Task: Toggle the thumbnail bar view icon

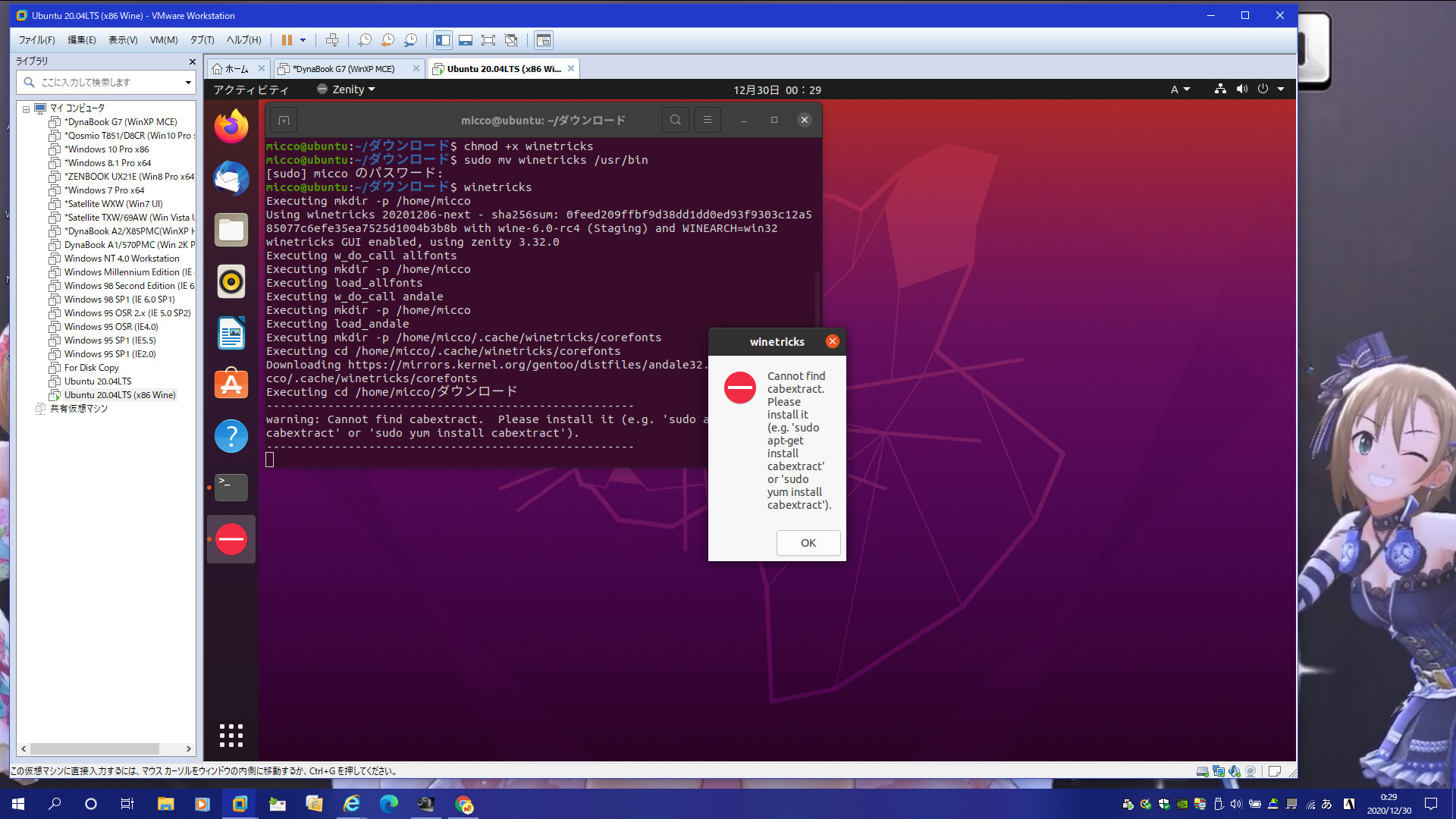Action: tap(466, 40)
